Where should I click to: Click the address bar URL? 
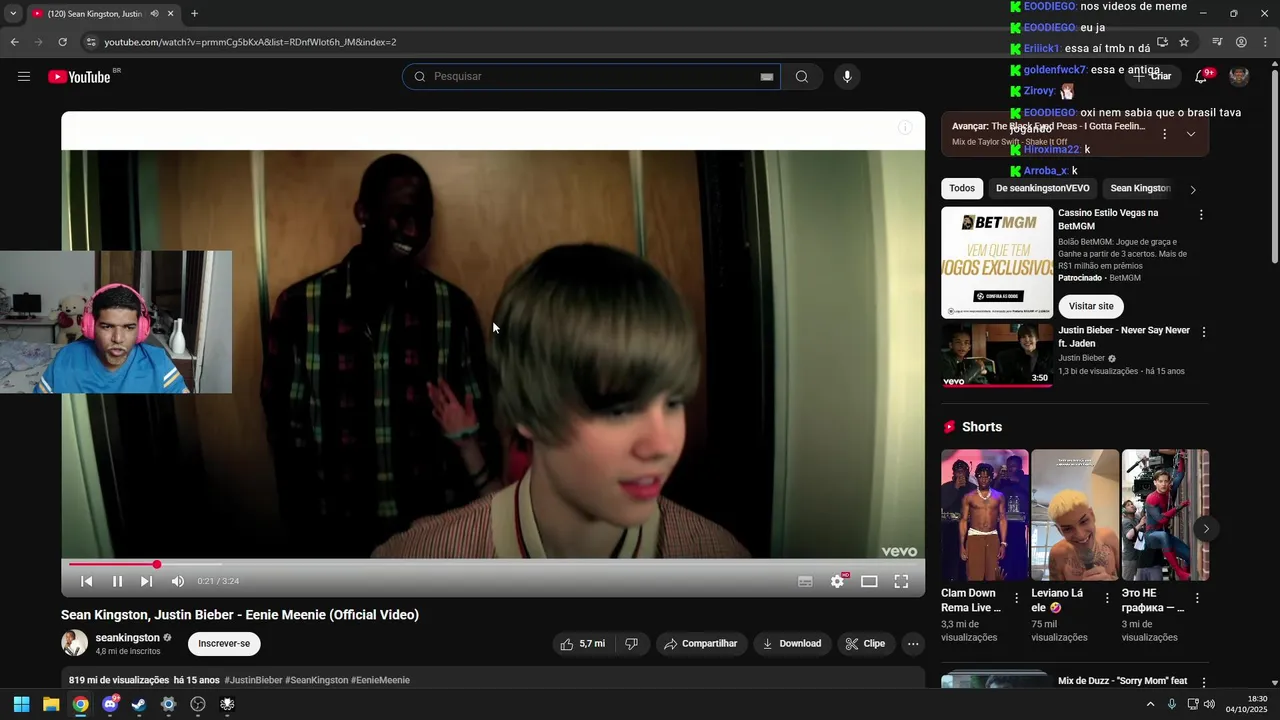click(x=250, y=42)
